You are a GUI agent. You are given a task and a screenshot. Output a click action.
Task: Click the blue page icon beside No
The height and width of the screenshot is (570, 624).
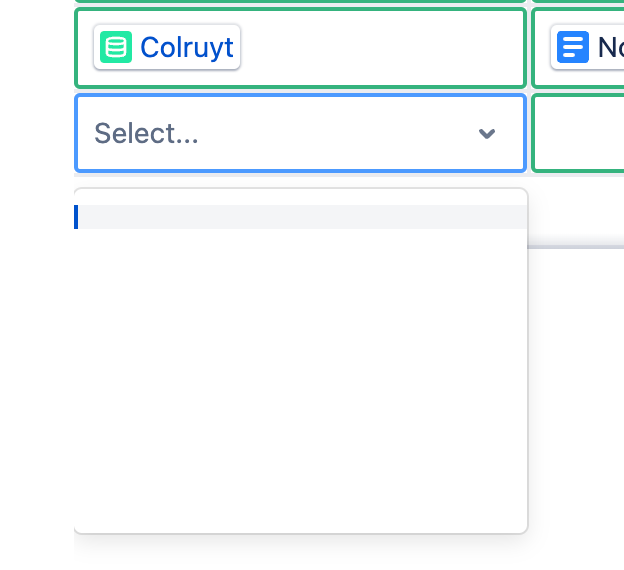point(573,47)
